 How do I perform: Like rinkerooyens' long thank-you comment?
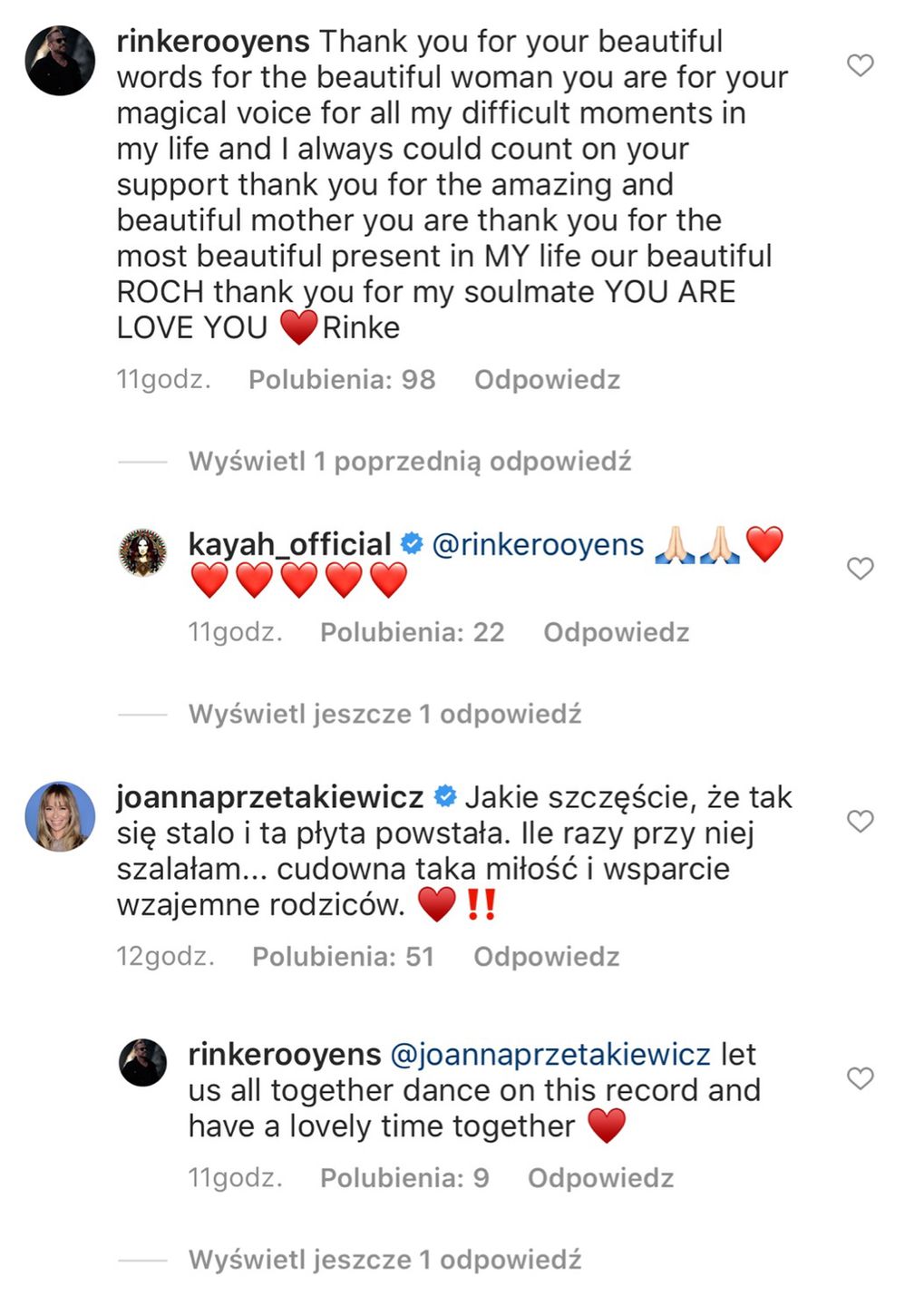[x=860, y=65]
